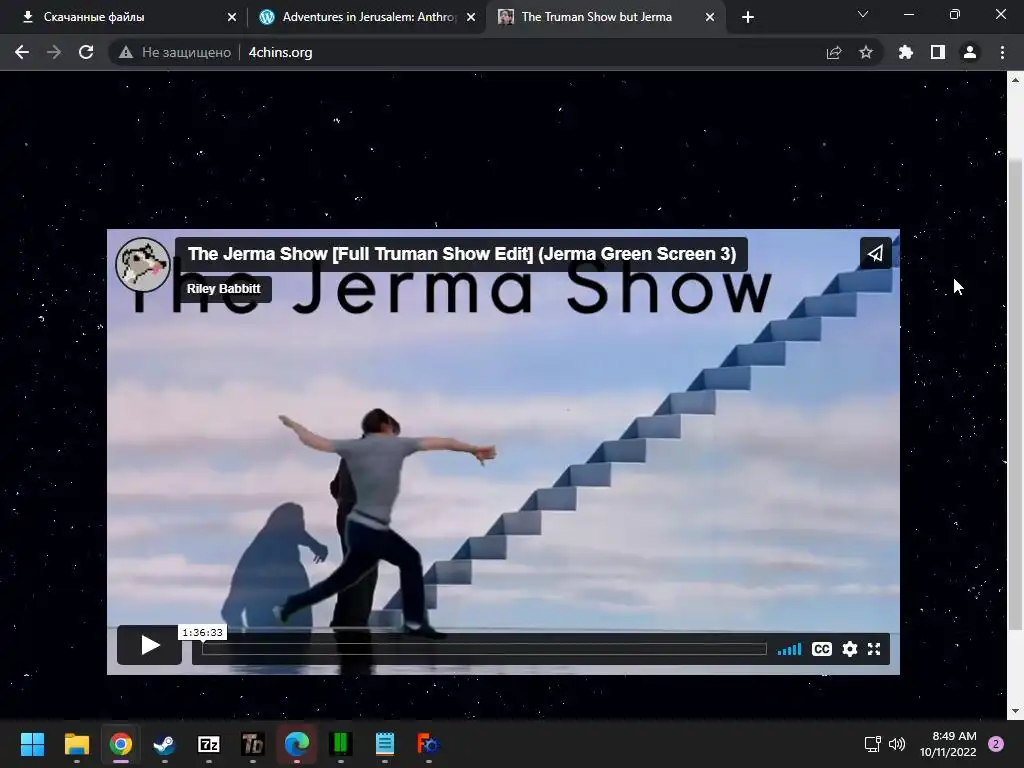The height and width of the screenshot is (768, 1024).
Task: Close the Скачанные файлы tab
Action: 232,17
